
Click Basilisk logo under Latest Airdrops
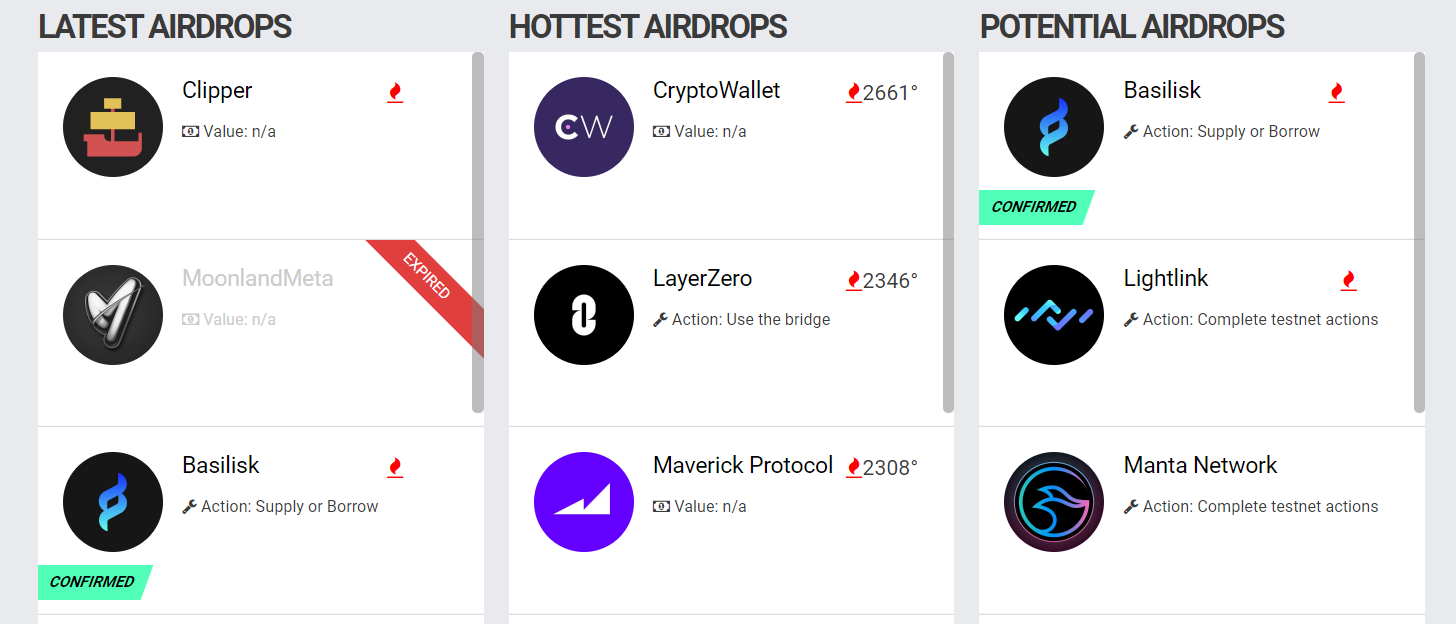[113, 502]
